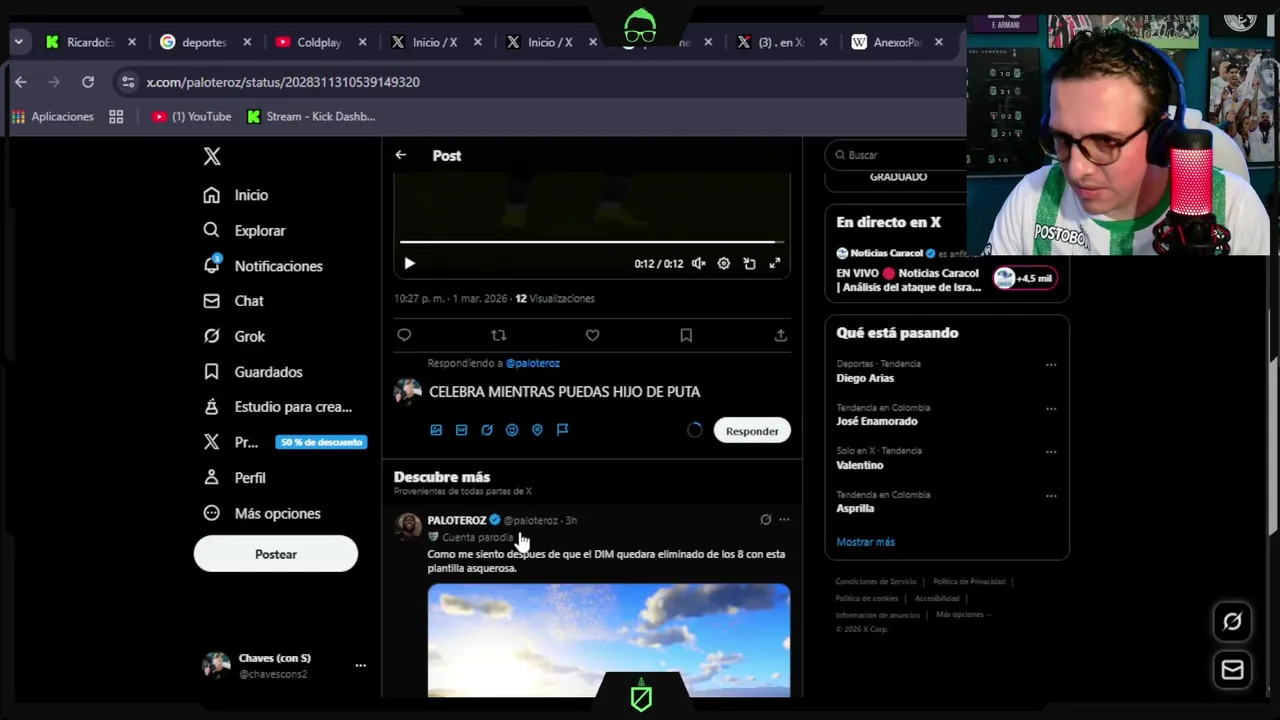1280x720 pixels.
Task: Mute the video volume icon
Action: pos(699,263)
